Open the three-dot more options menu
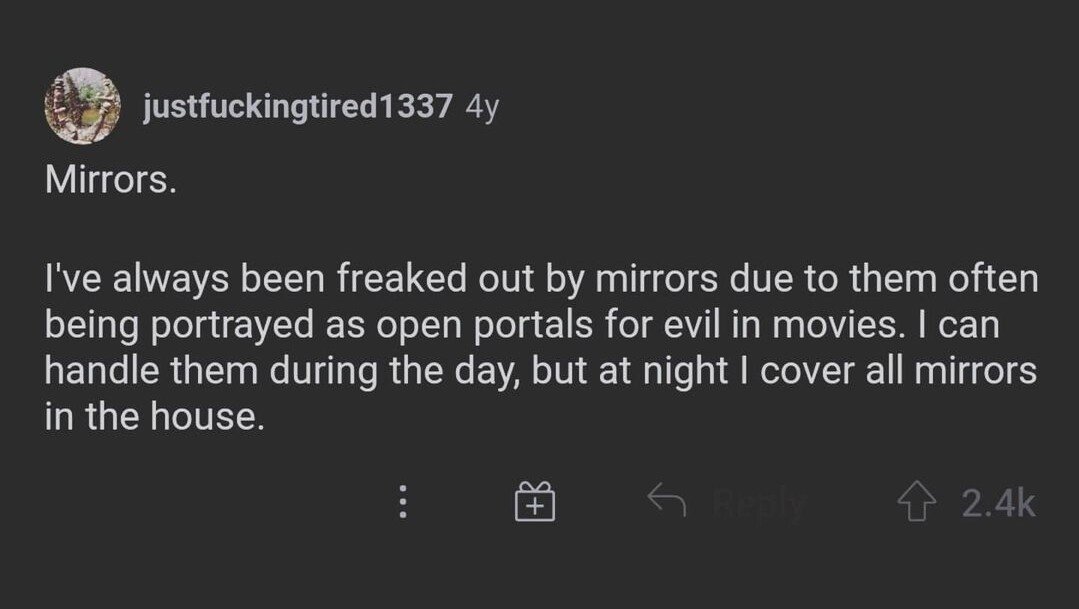This screenshot has width=1079, height=609. click(403, 501)
